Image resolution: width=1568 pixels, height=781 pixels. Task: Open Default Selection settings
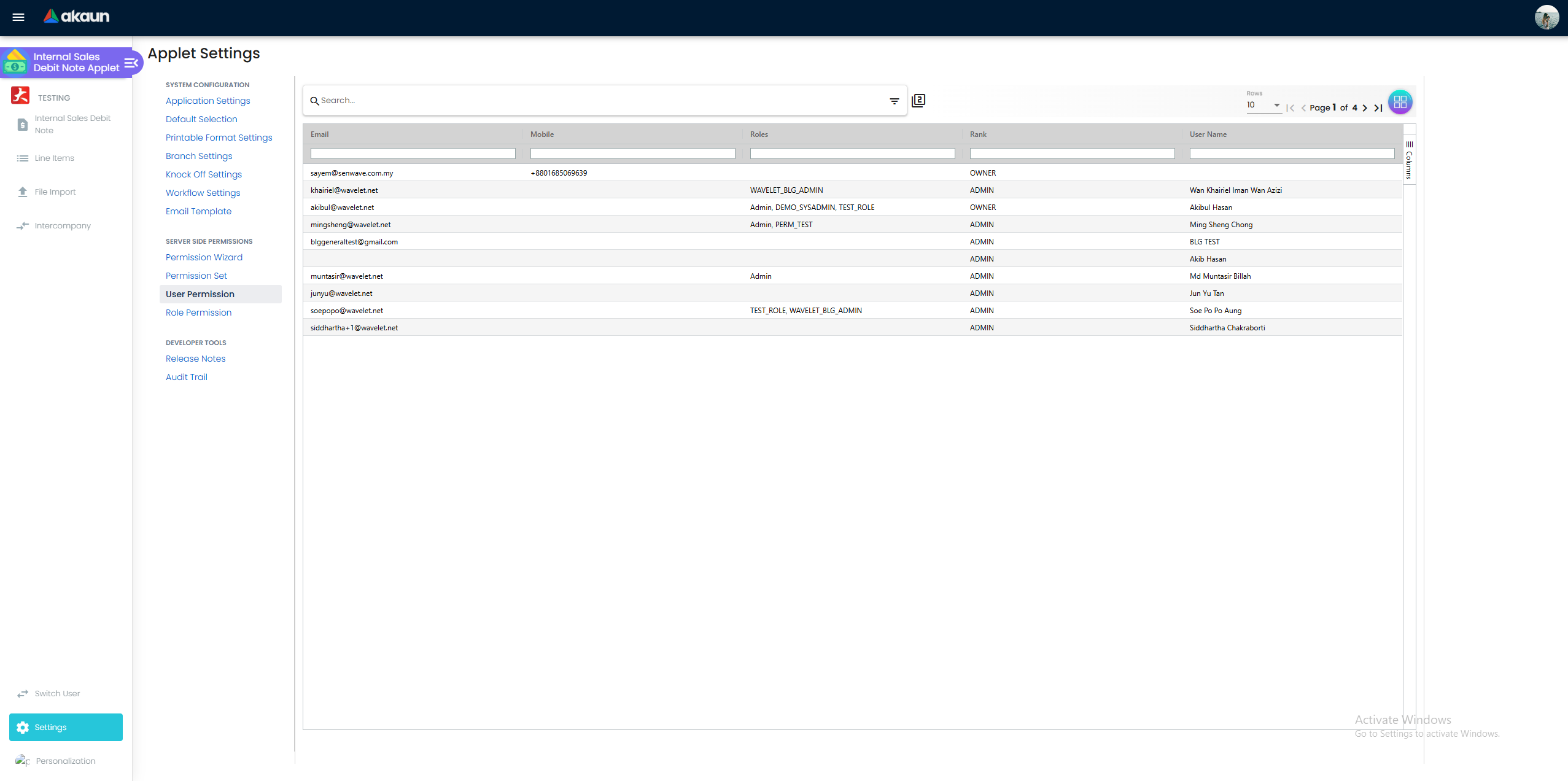coord(201,119)
